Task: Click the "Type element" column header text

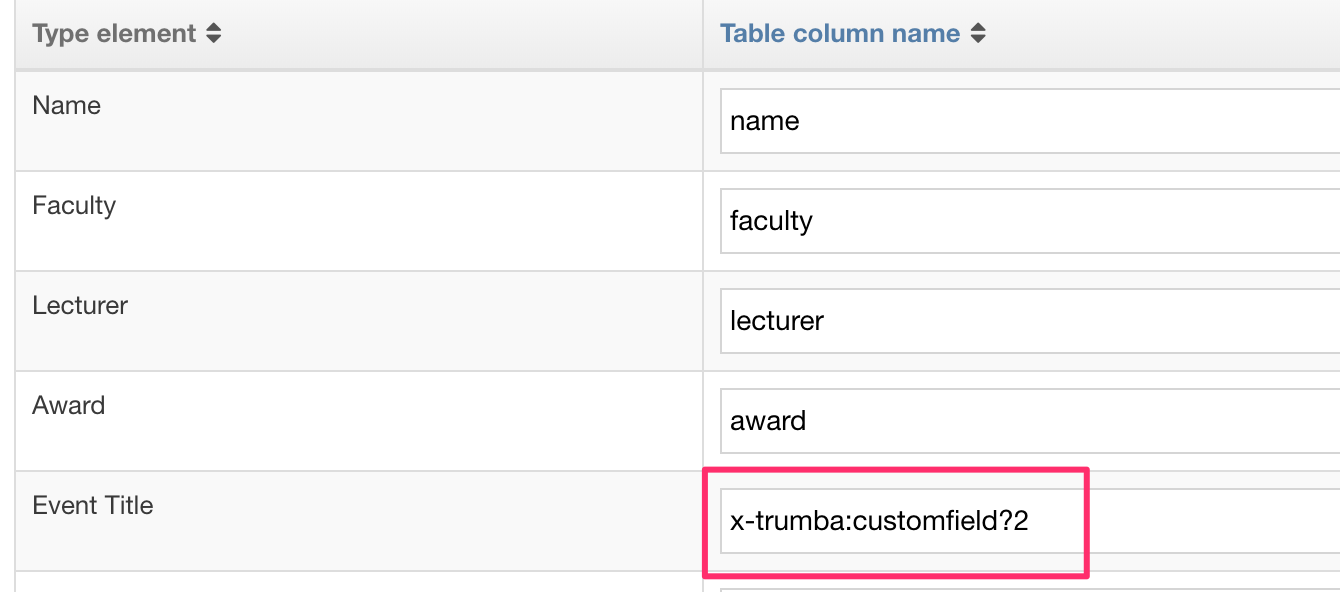Action: pos(114,34)
